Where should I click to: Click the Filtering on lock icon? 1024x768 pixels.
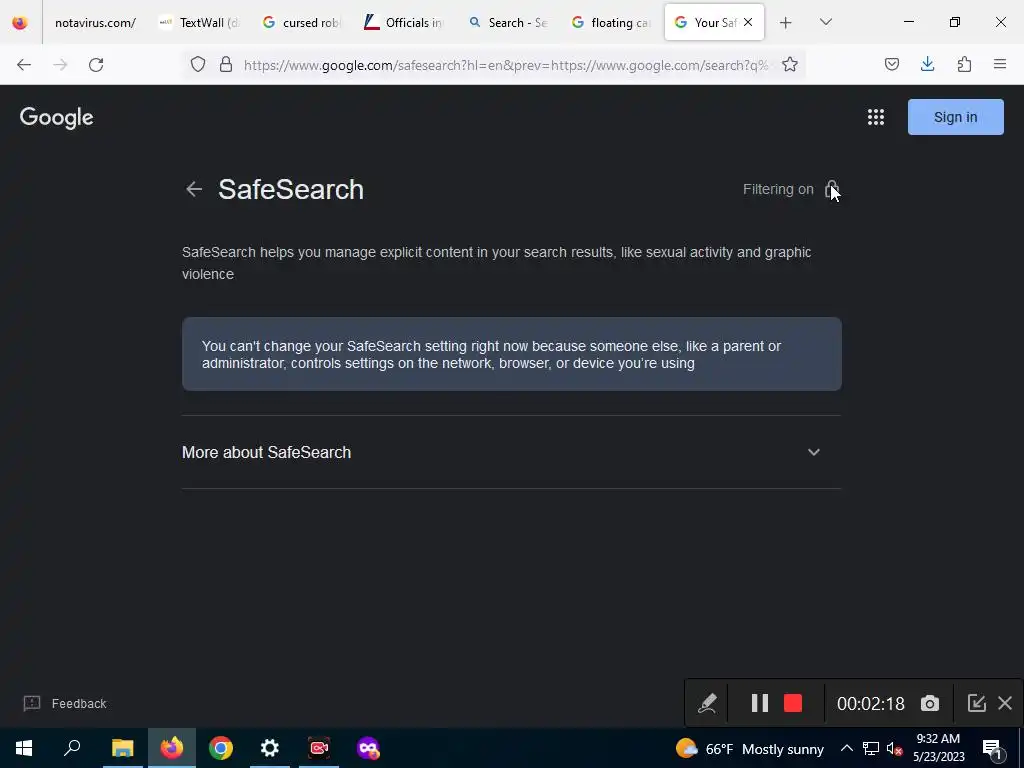tap(831, 189)
